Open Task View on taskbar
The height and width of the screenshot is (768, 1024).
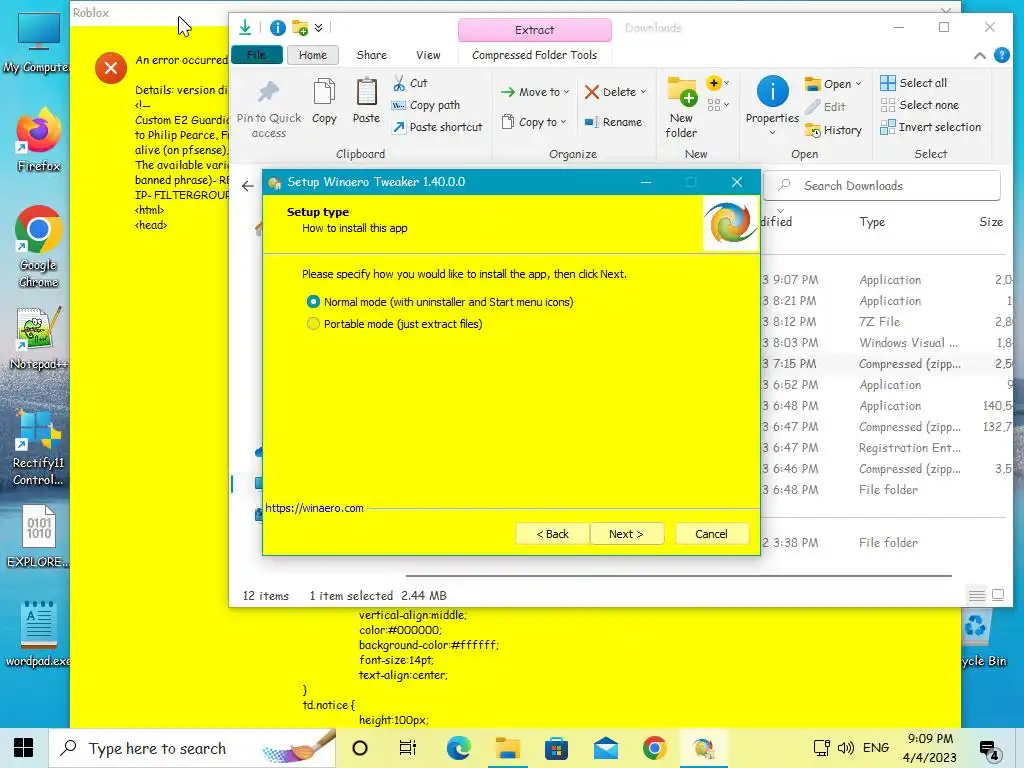[x=408, y=748]
